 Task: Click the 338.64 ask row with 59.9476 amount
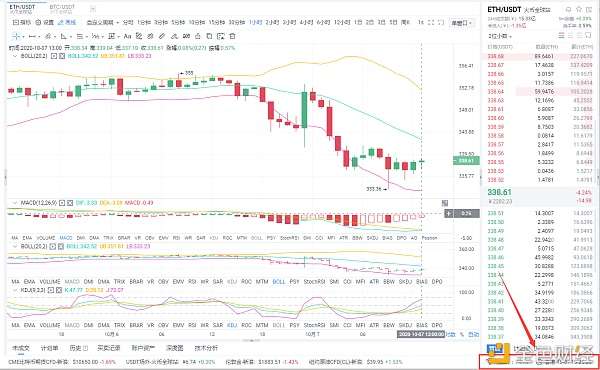tap(540, 91)
